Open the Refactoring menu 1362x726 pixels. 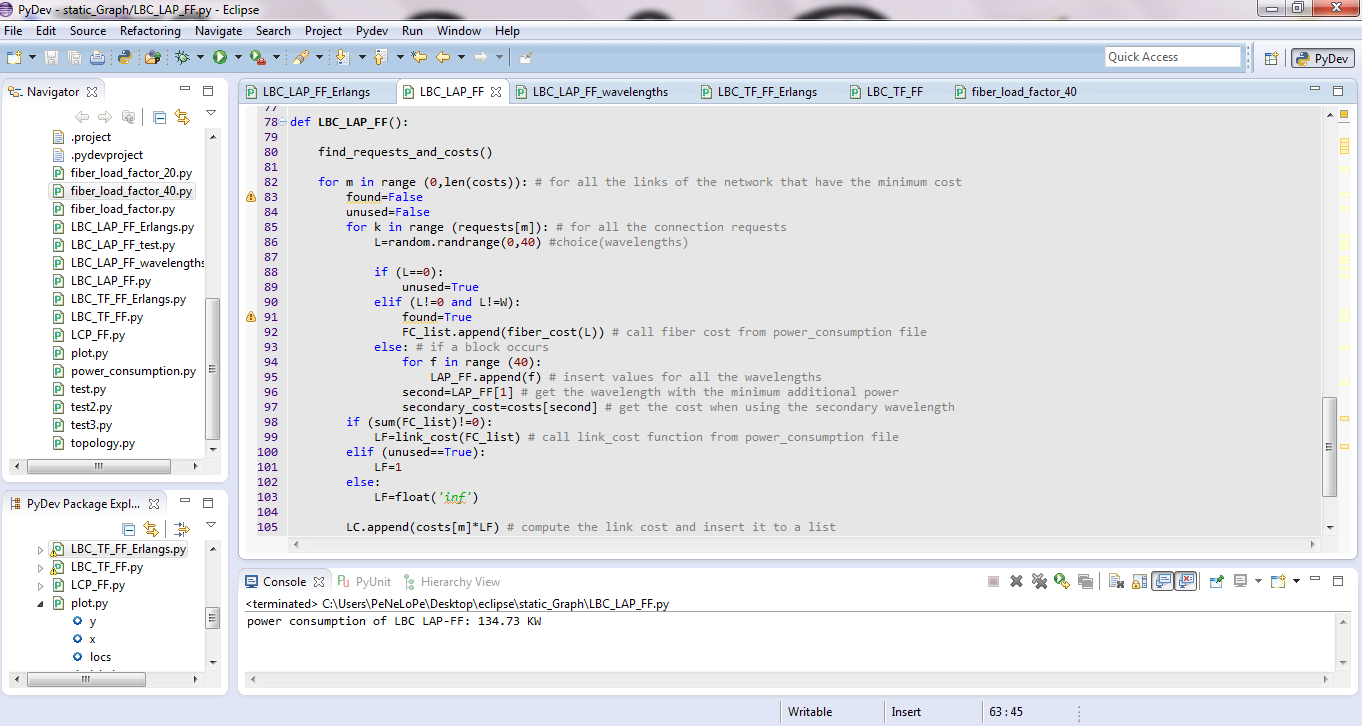click(x=150, y=31)
